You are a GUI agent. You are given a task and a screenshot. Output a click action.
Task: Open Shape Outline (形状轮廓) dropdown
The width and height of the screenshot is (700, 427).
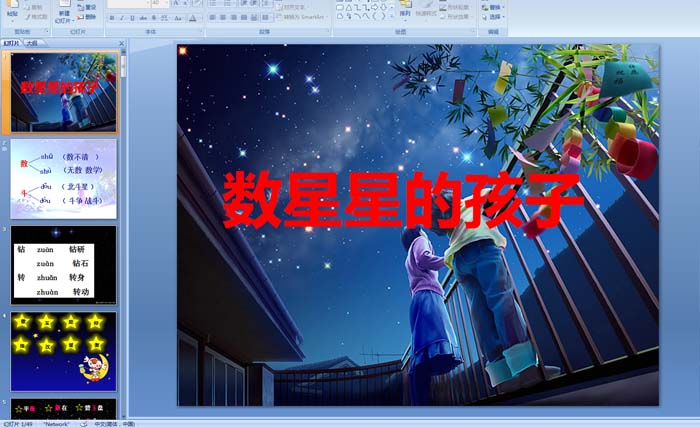[x=455, y=8]
